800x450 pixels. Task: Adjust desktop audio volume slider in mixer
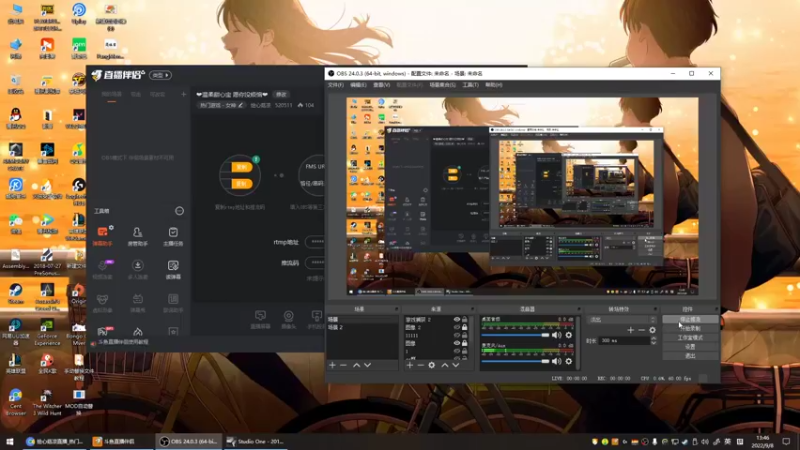click(x=515, y=335)
